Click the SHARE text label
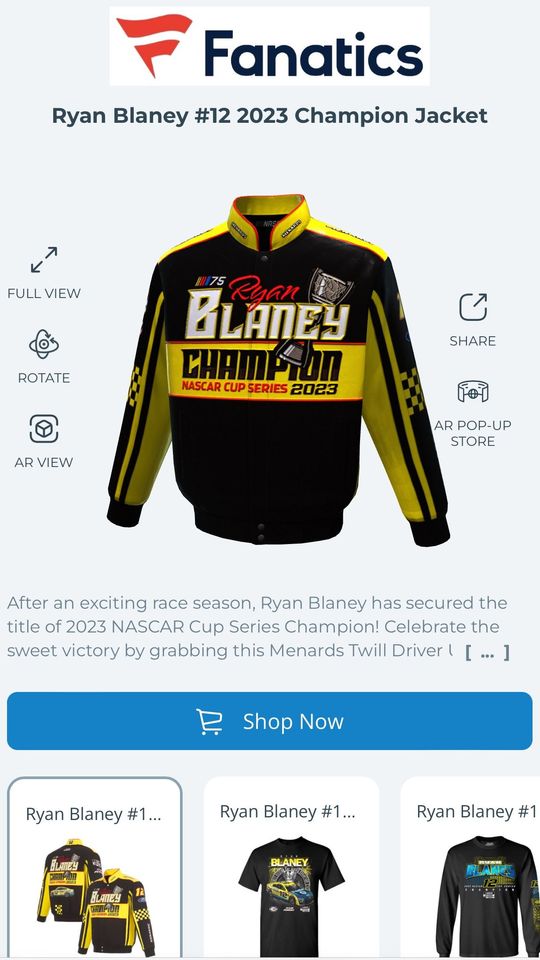 [473, 341]
